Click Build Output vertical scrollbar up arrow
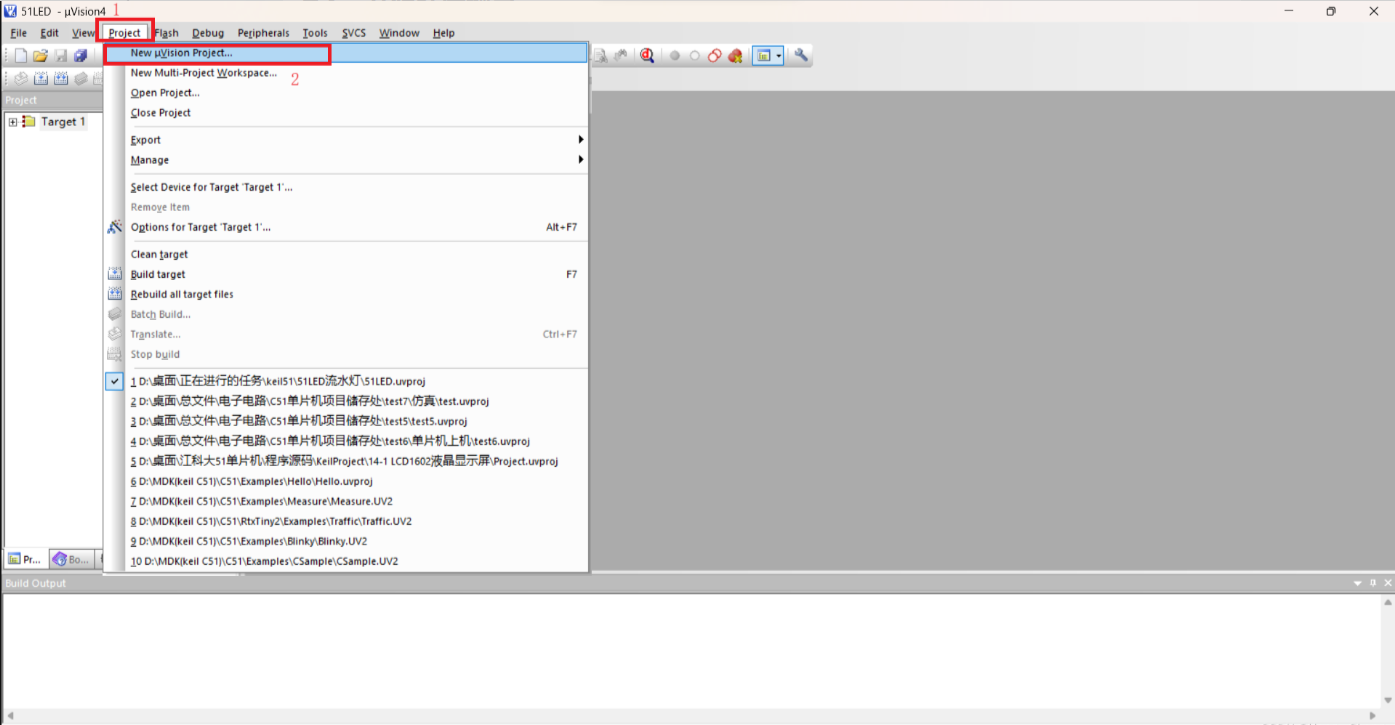 pyautogui.click(x=1388, y=602)
